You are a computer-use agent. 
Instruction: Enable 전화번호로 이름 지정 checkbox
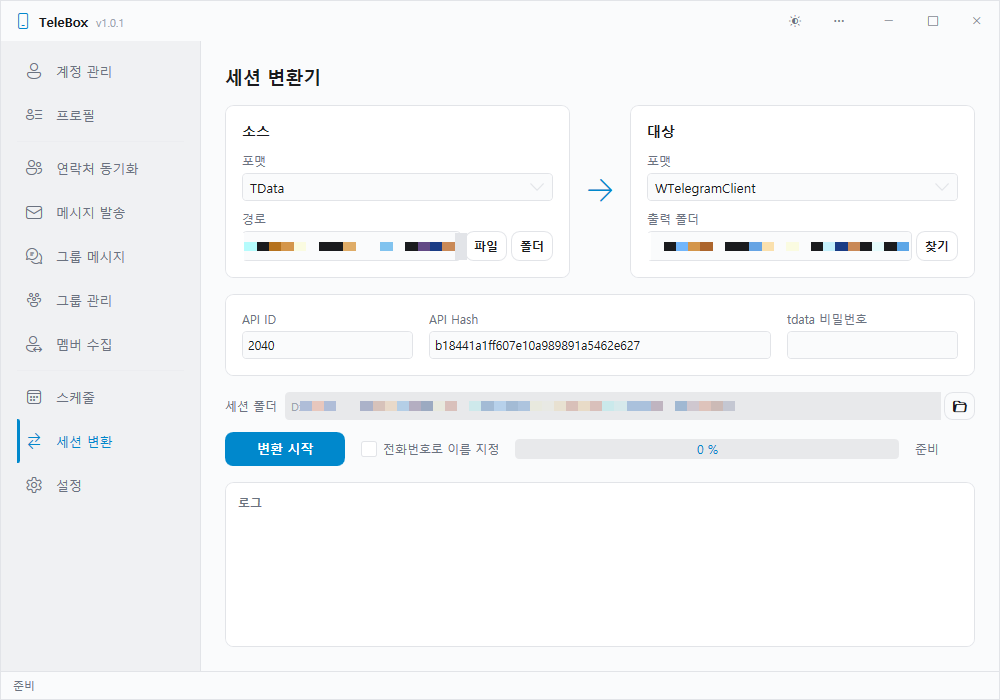coord(369,449)
